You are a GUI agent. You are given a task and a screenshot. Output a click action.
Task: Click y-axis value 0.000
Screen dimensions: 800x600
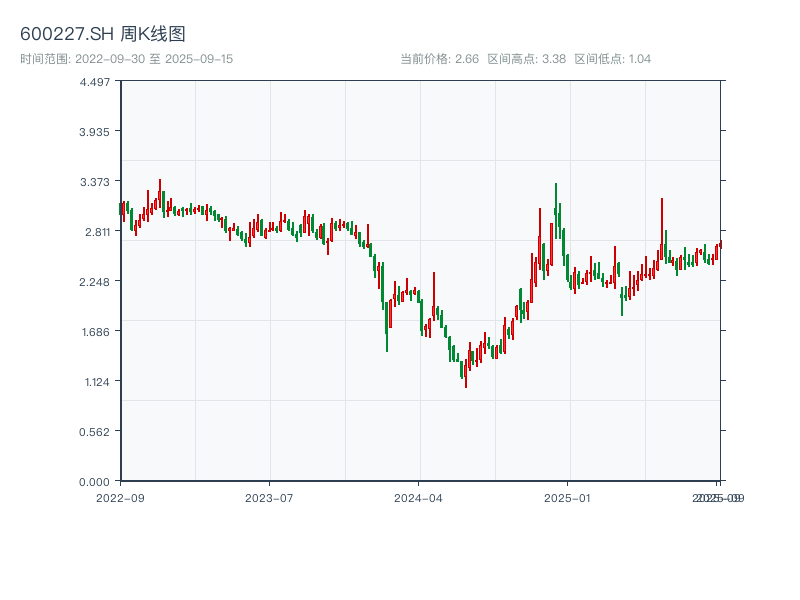[94, 482]
